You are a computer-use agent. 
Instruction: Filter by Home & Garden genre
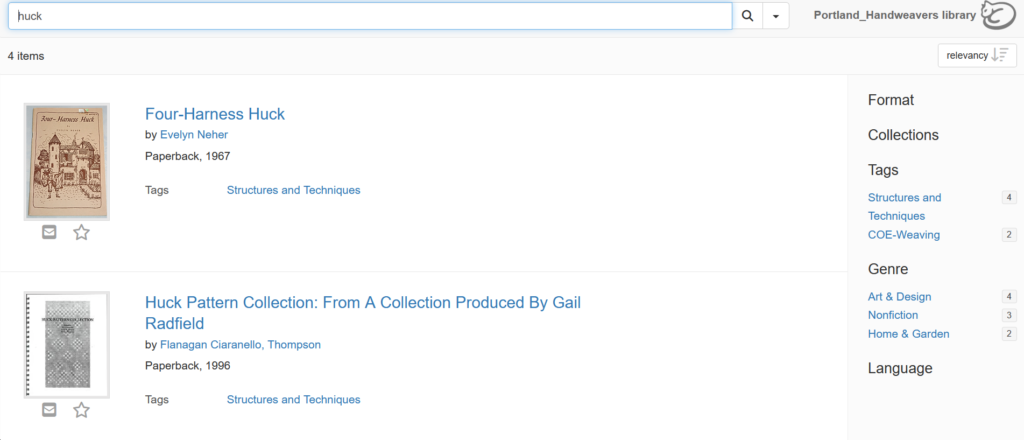pyautogui.click(x=908, y=334)
